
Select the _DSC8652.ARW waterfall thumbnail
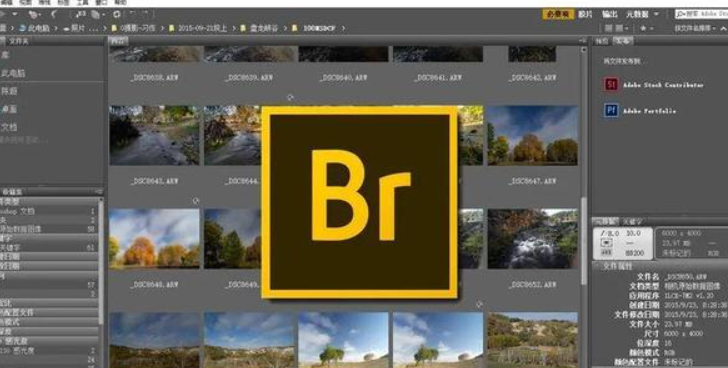533,239
